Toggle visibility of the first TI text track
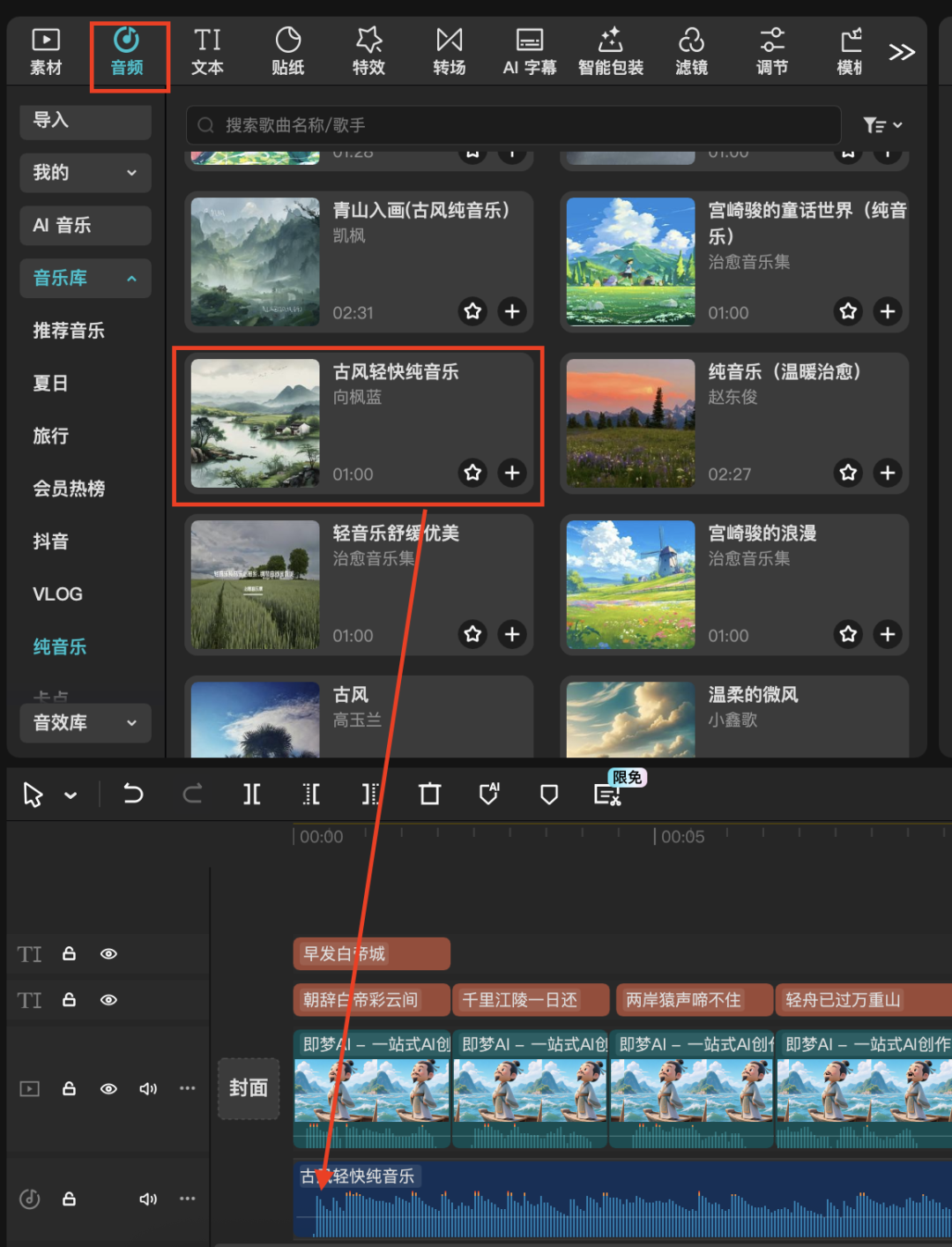952x1247 pixels. [x=108, y=953]
